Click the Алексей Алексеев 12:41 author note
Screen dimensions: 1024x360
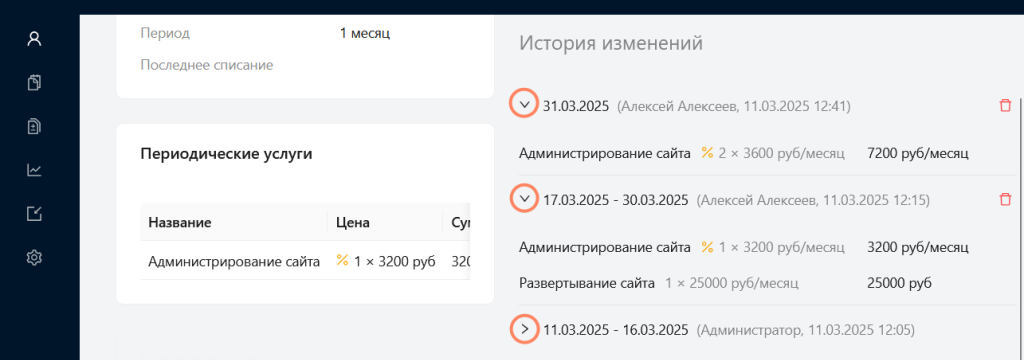733,106
